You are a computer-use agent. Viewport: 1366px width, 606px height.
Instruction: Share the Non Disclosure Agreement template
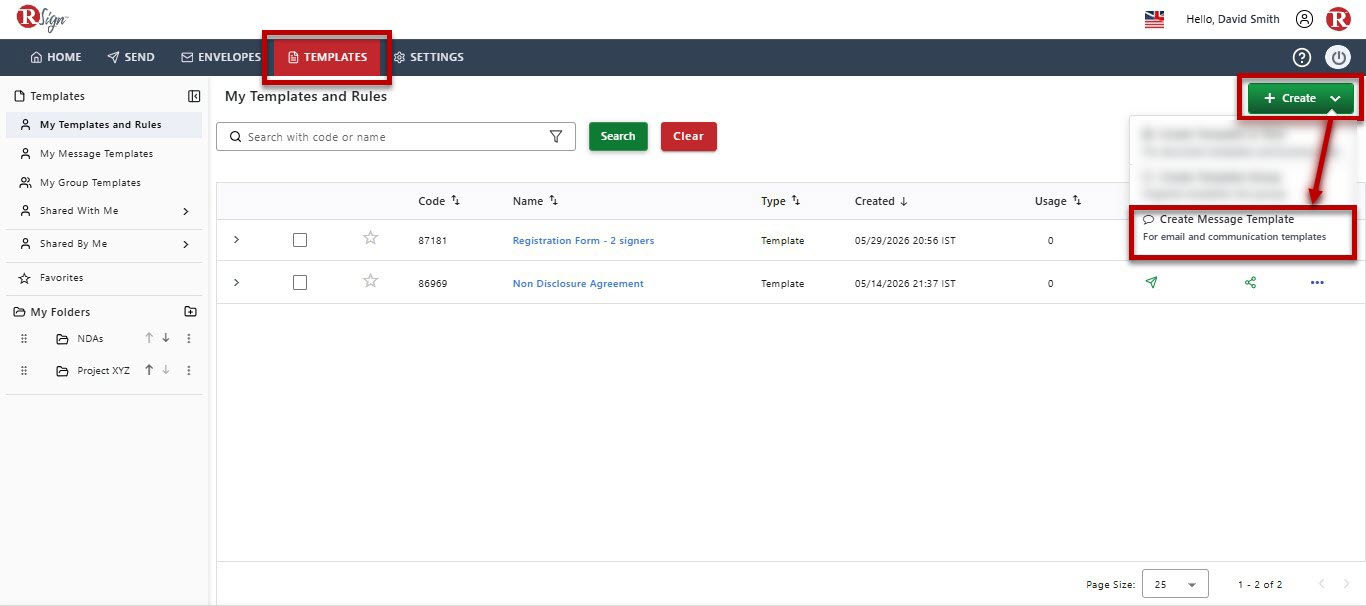click(1250, 283)
